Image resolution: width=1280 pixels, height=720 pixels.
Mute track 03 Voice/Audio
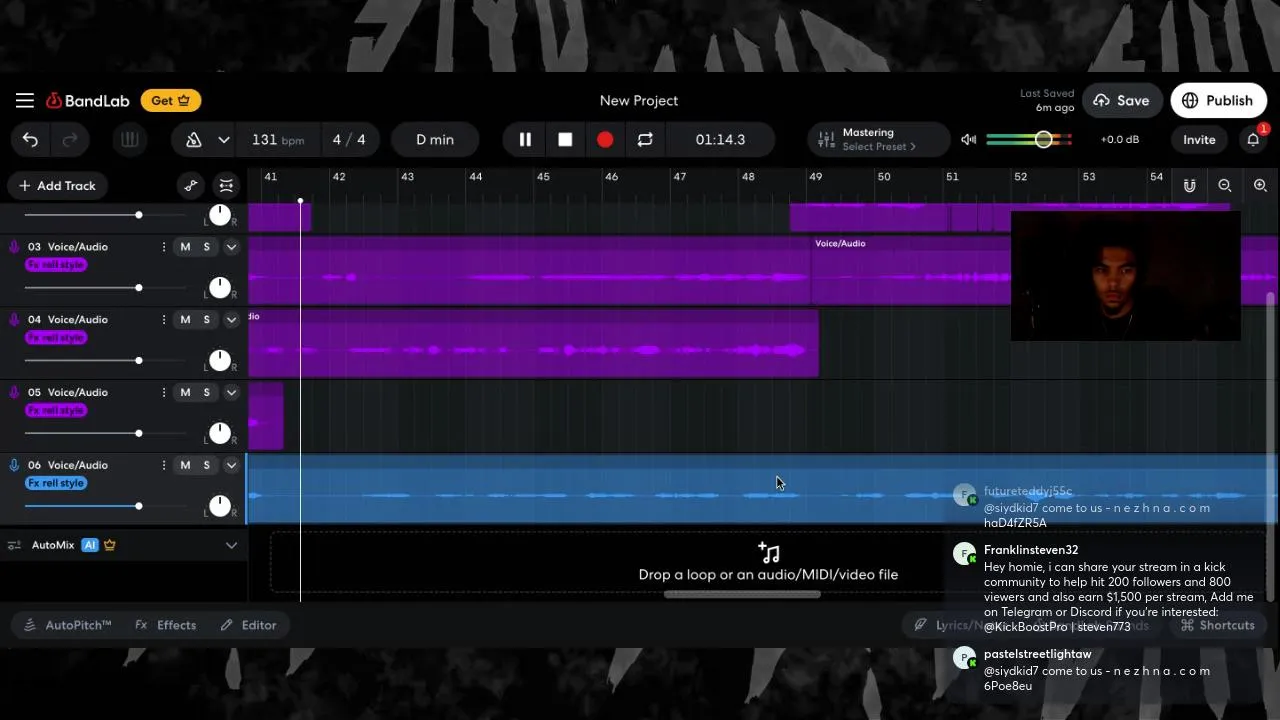[x=185, y=247]
